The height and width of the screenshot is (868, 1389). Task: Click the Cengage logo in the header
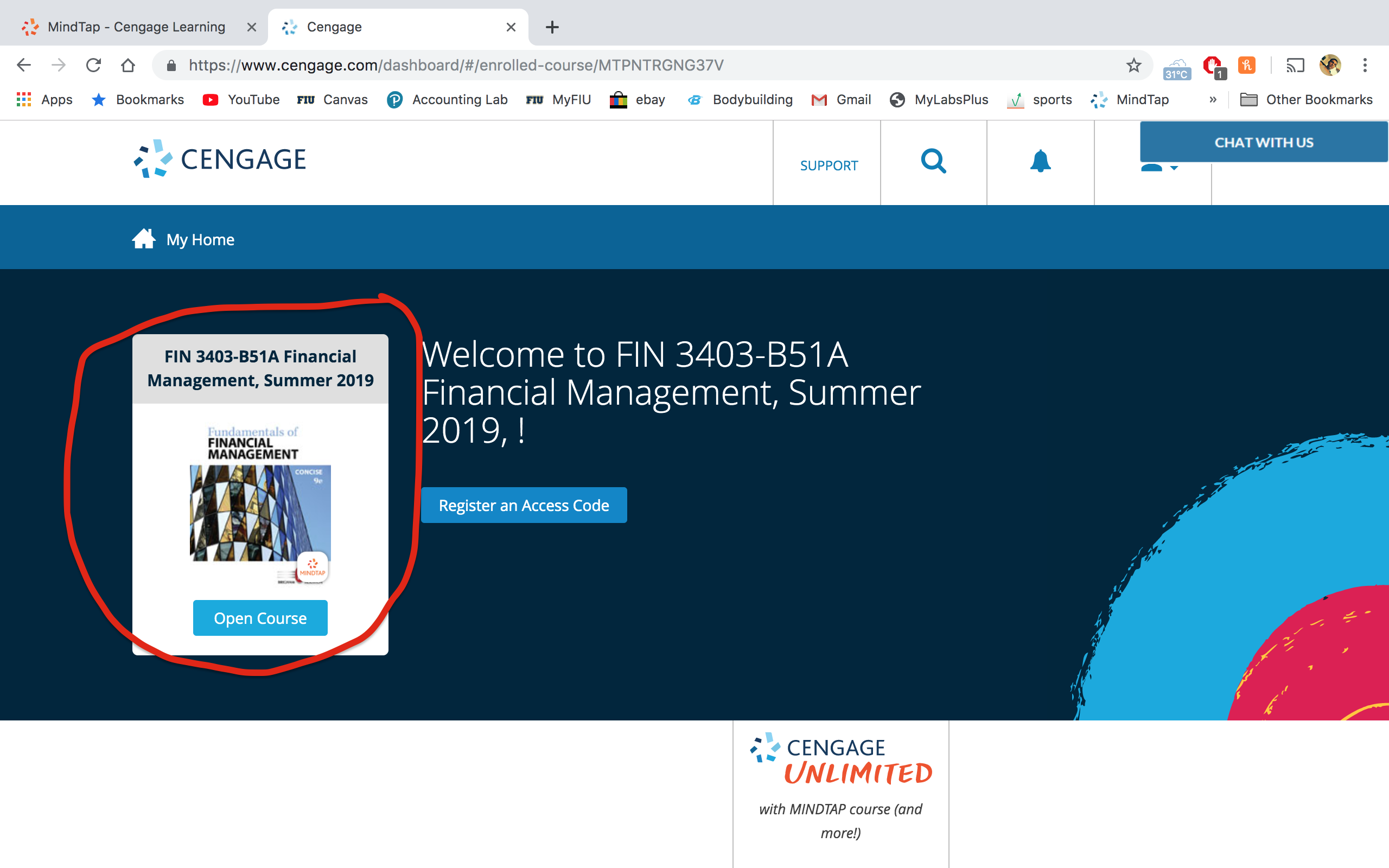click(219, 159)
